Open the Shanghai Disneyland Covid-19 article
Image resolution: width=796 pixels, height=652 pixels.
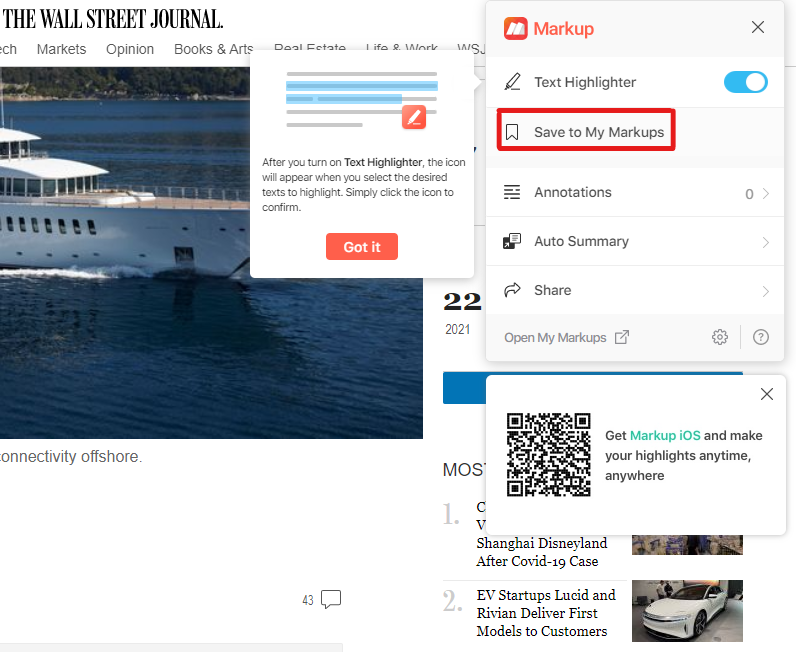tap(542, 552)
